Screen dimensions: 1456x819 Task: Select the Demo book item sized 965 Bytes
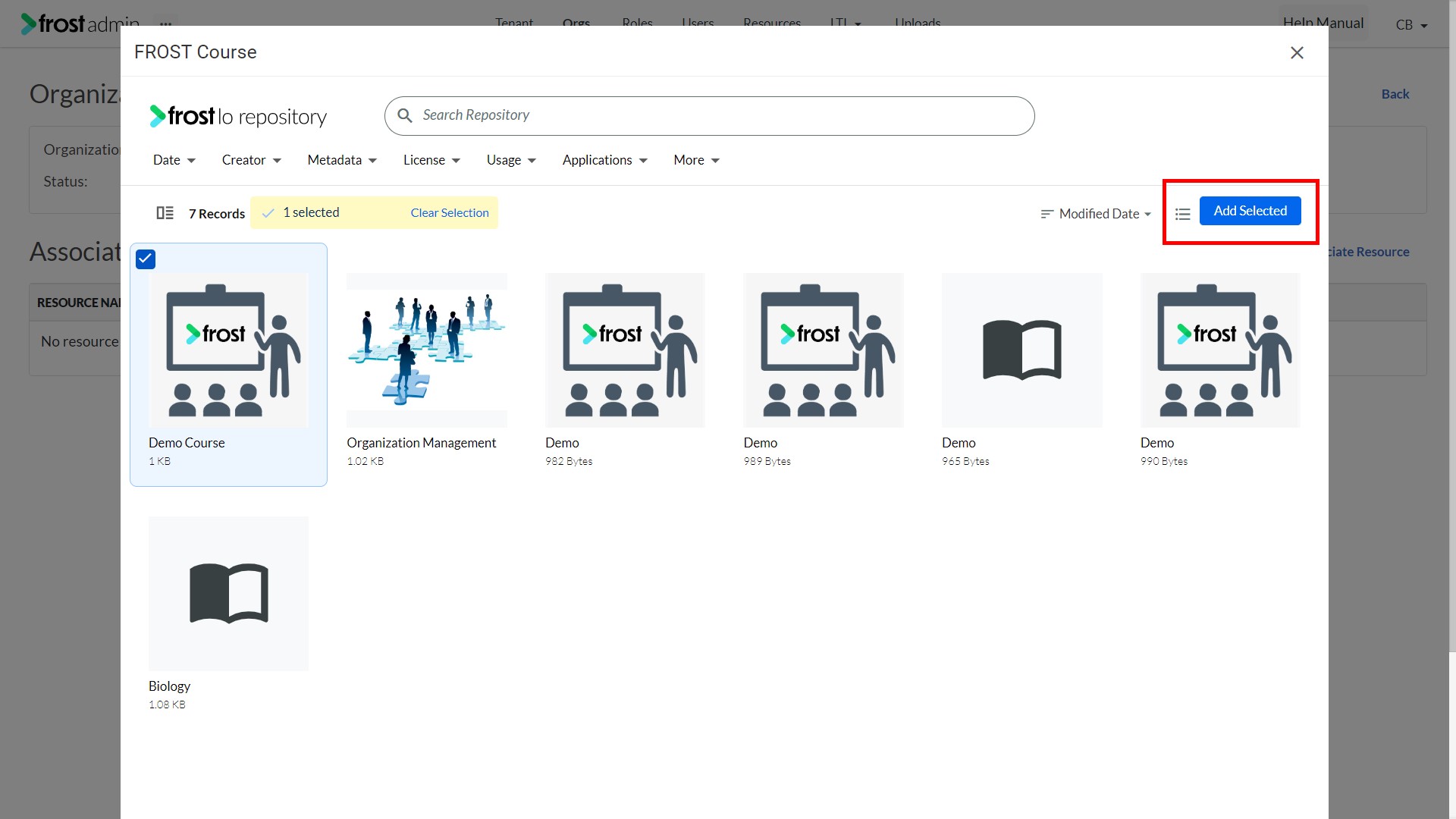[1021, 350]
